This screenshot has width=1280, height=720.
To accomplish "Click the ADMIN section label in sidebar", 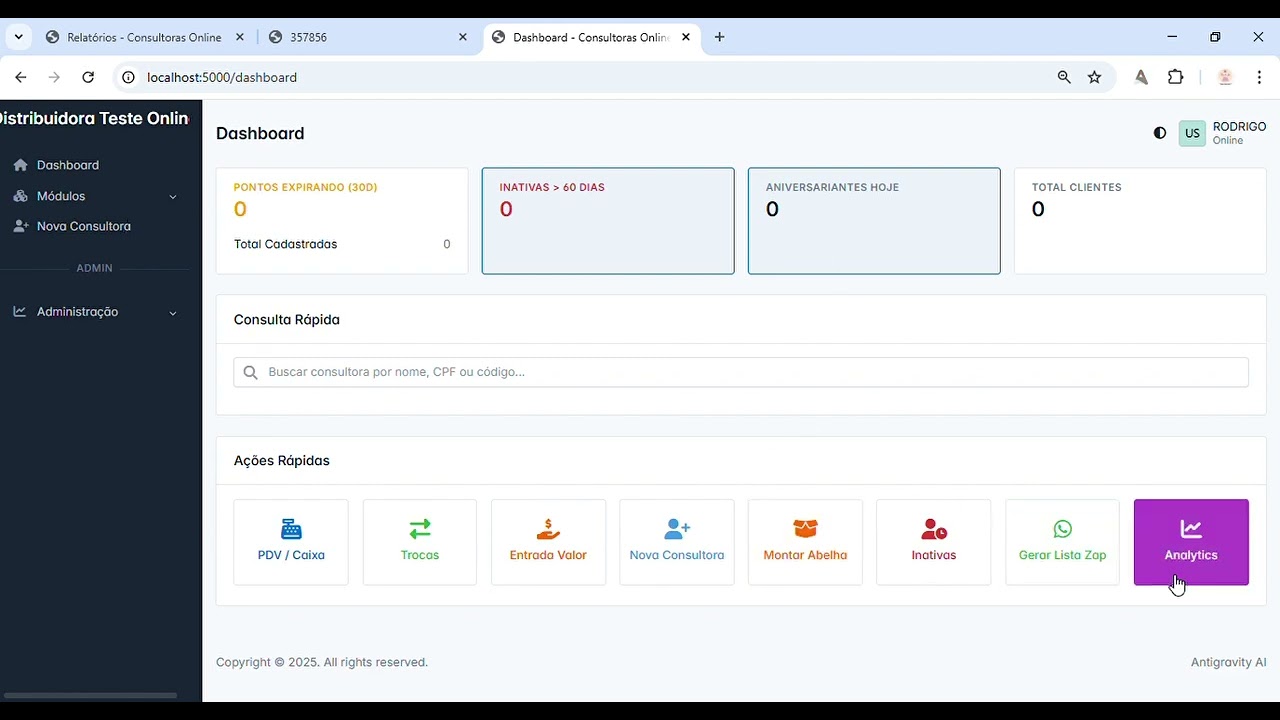I will (95, 268).
